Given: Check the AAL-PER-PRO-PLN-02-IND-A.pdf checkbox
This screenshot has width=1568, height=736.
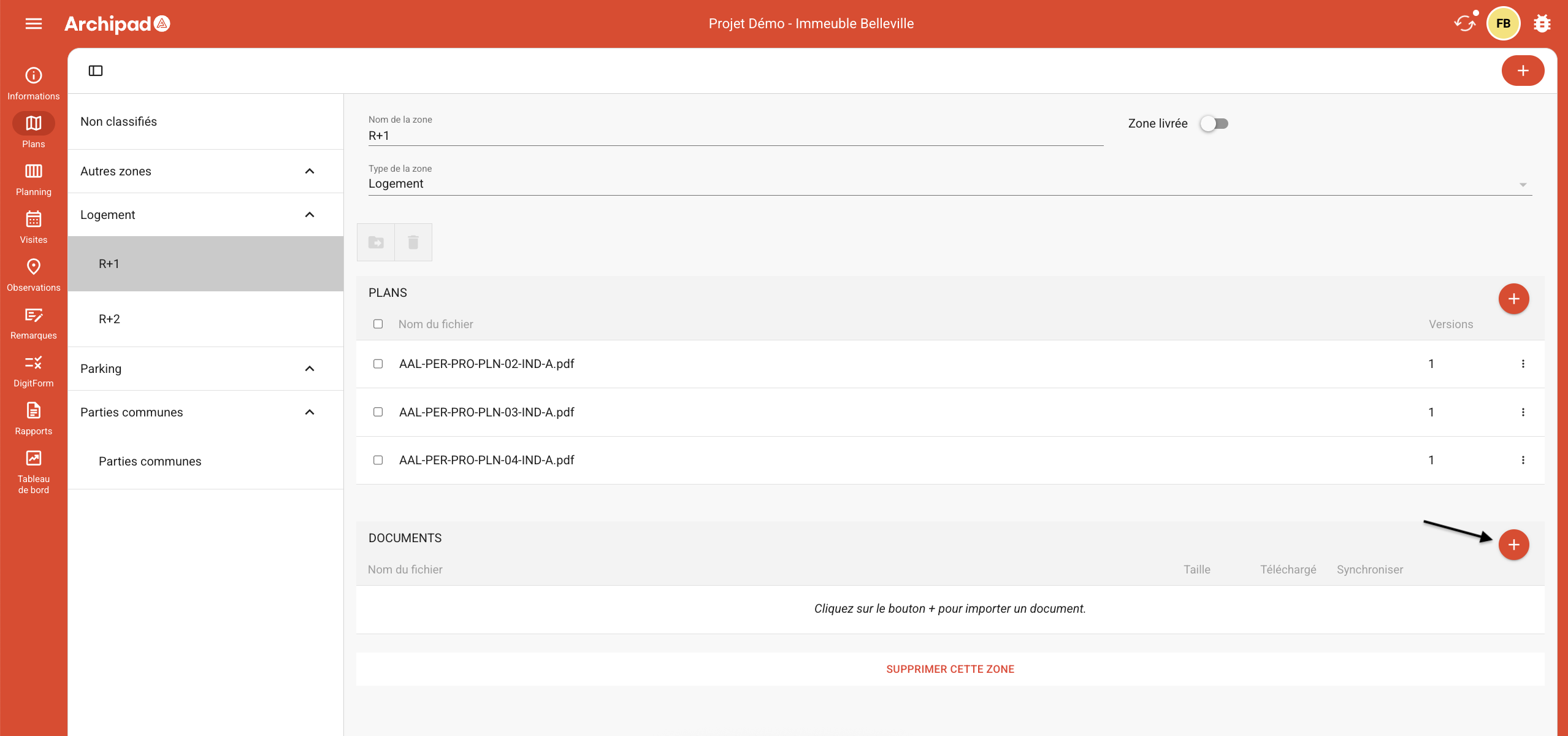Looking at the screenshot, I should (x=378, y=364).
